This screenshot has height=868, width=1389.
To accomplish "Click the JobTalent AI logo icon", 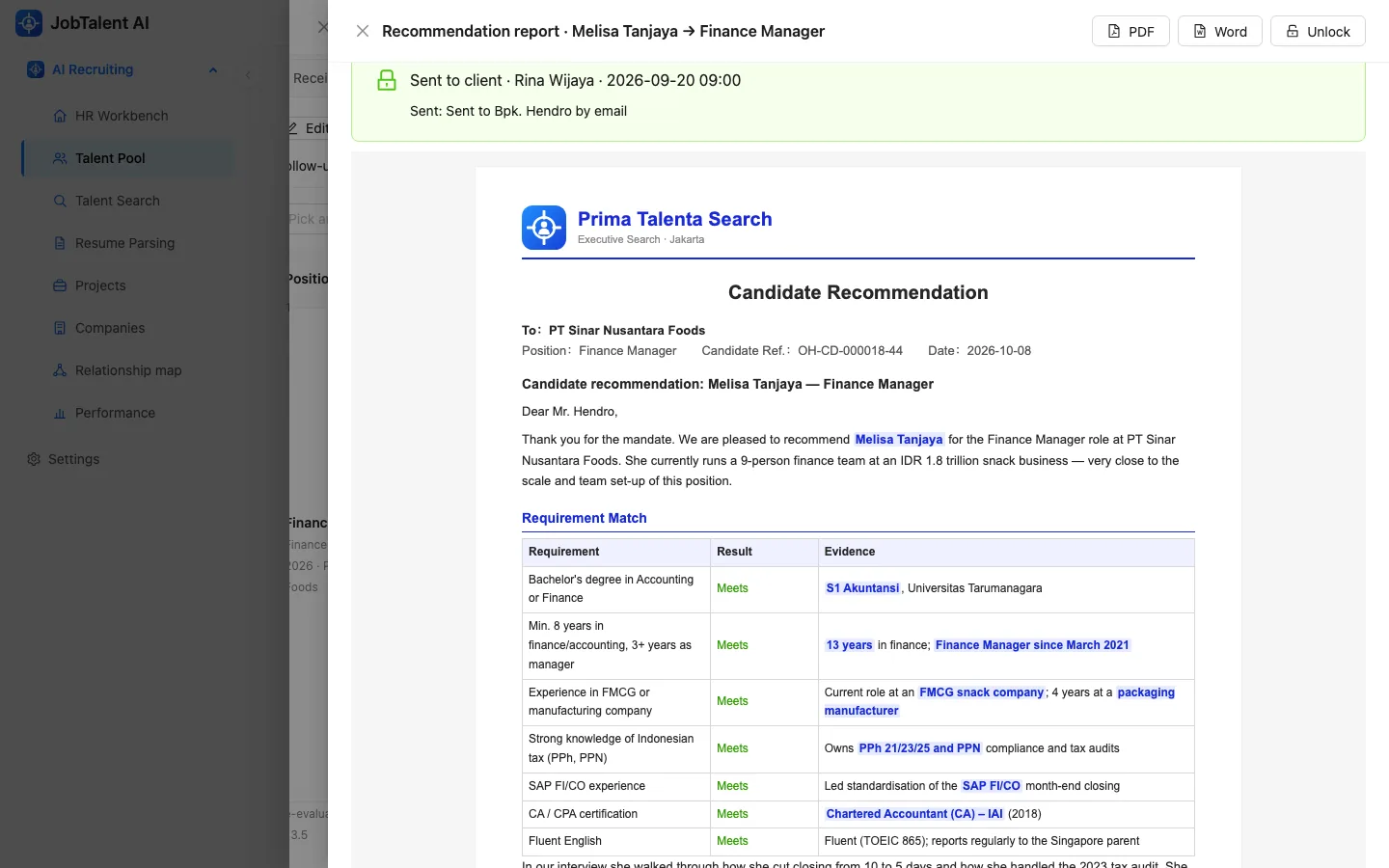I will (x=29, y=23).
